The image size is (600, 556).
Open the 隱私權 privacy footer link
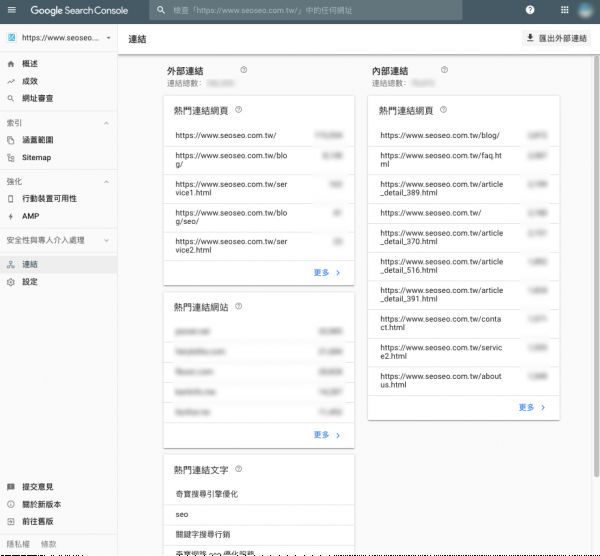[x=18, y=544]
